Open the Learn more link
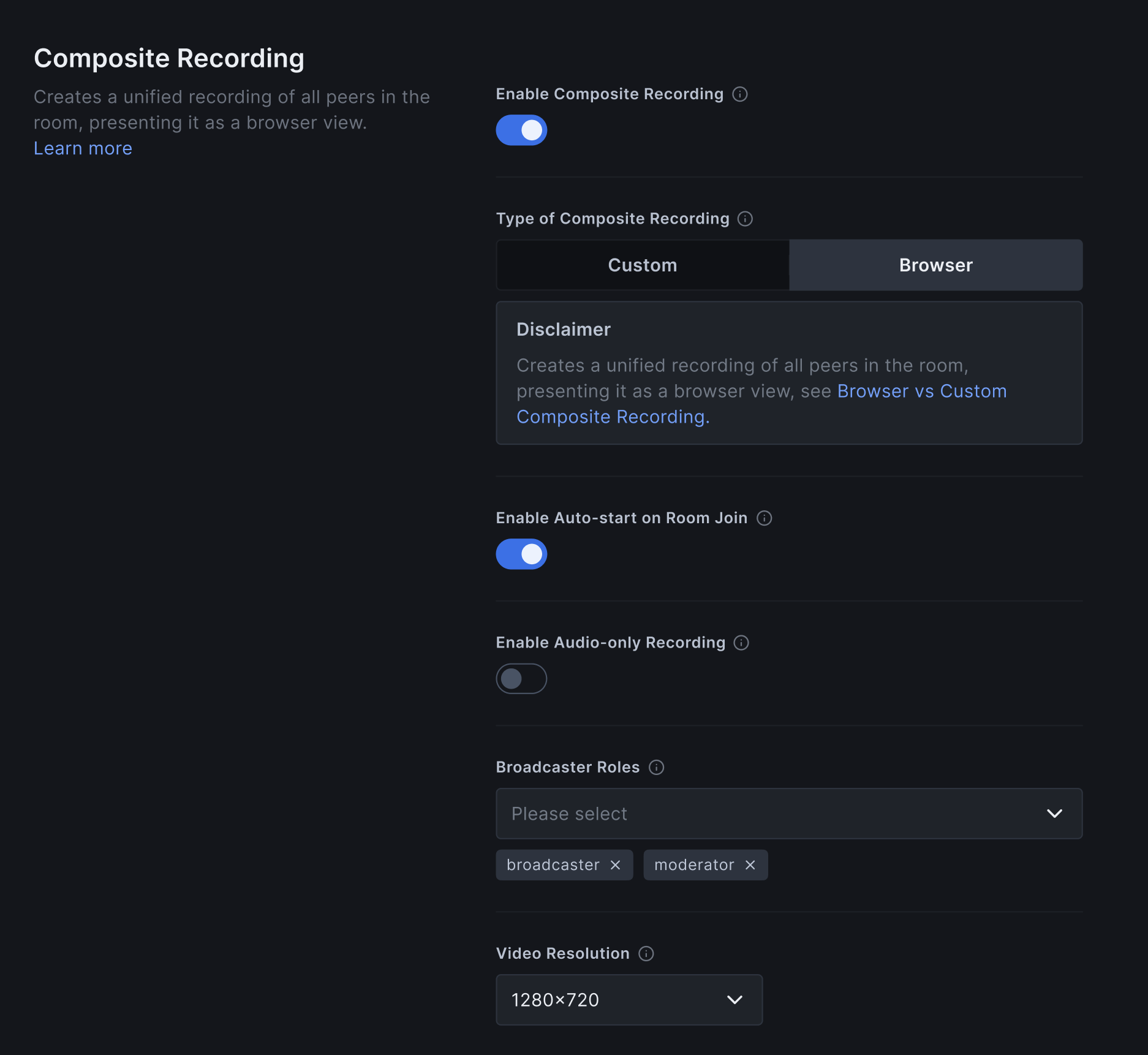The image size is (1148, 1055). 83,149
